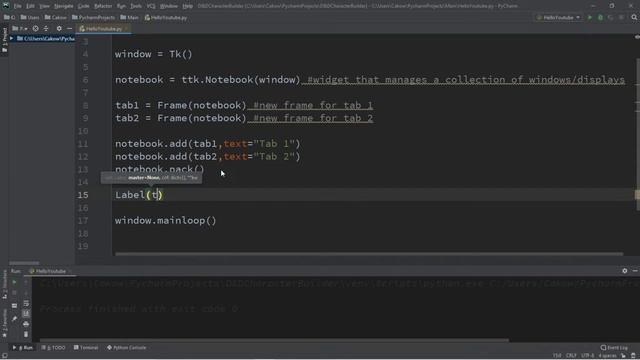
Task: Click the coverage run icon in top toolbar
Action: 611,18
